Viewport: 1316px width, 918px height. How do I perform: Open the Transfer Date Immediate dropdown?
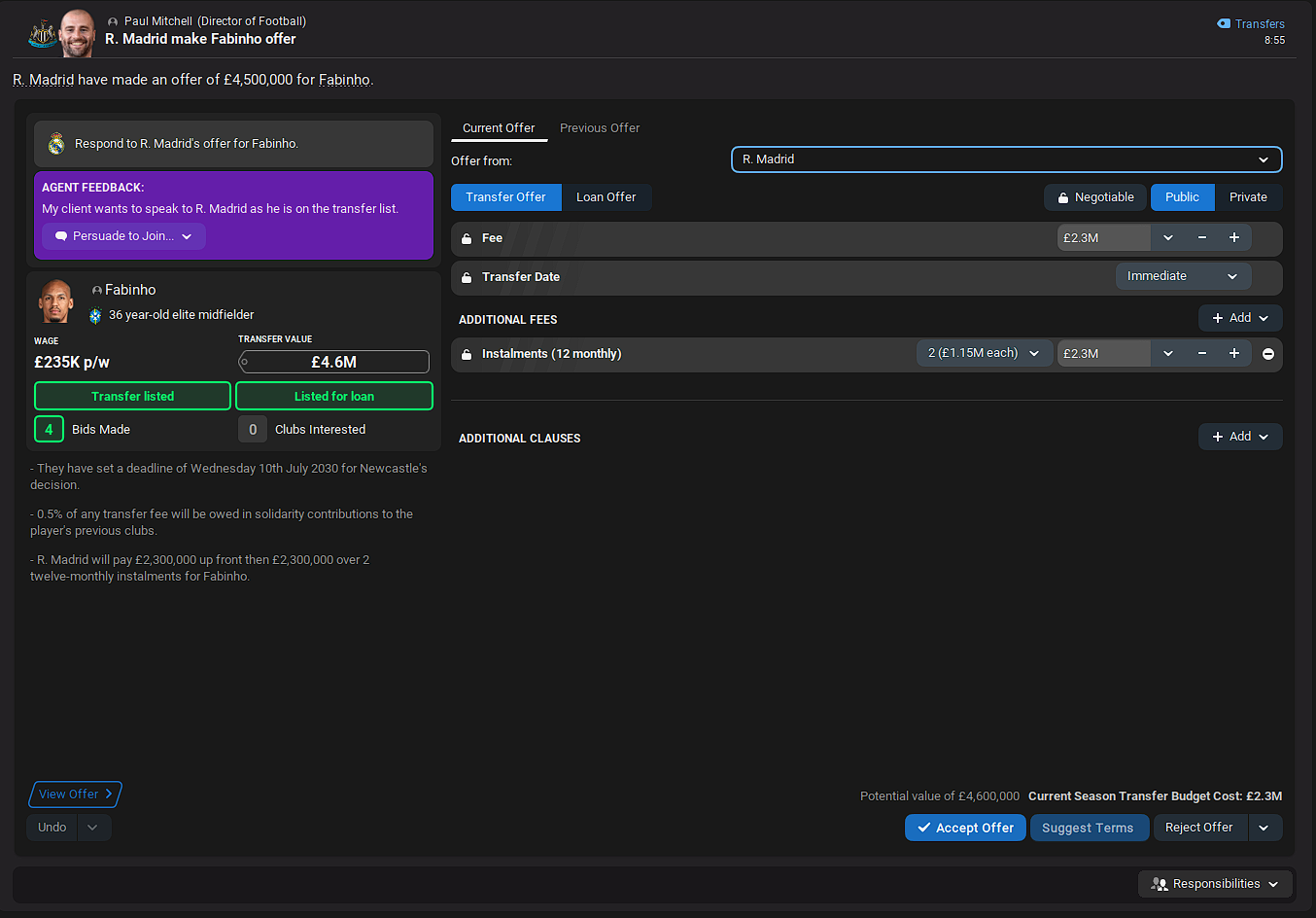click(x=1183, y=276)
